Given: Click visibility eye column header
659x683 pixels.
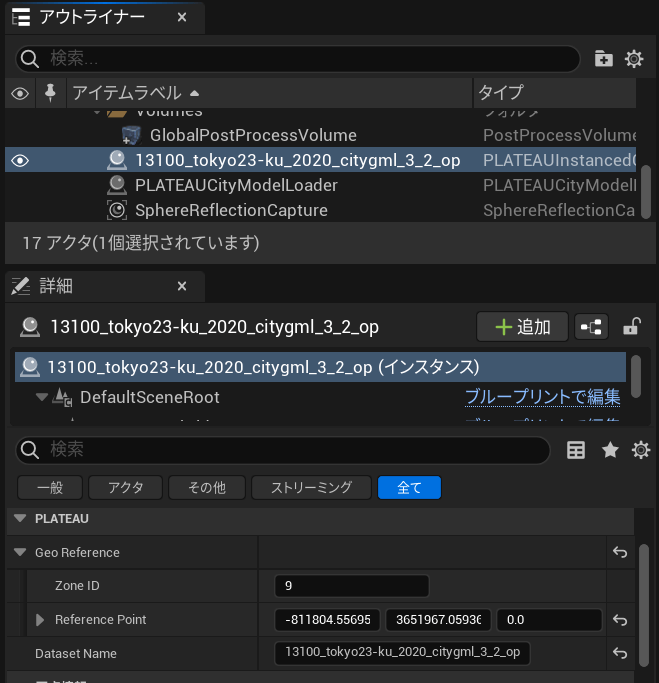Looking at the screenshot, I should [x=20, y=93].
